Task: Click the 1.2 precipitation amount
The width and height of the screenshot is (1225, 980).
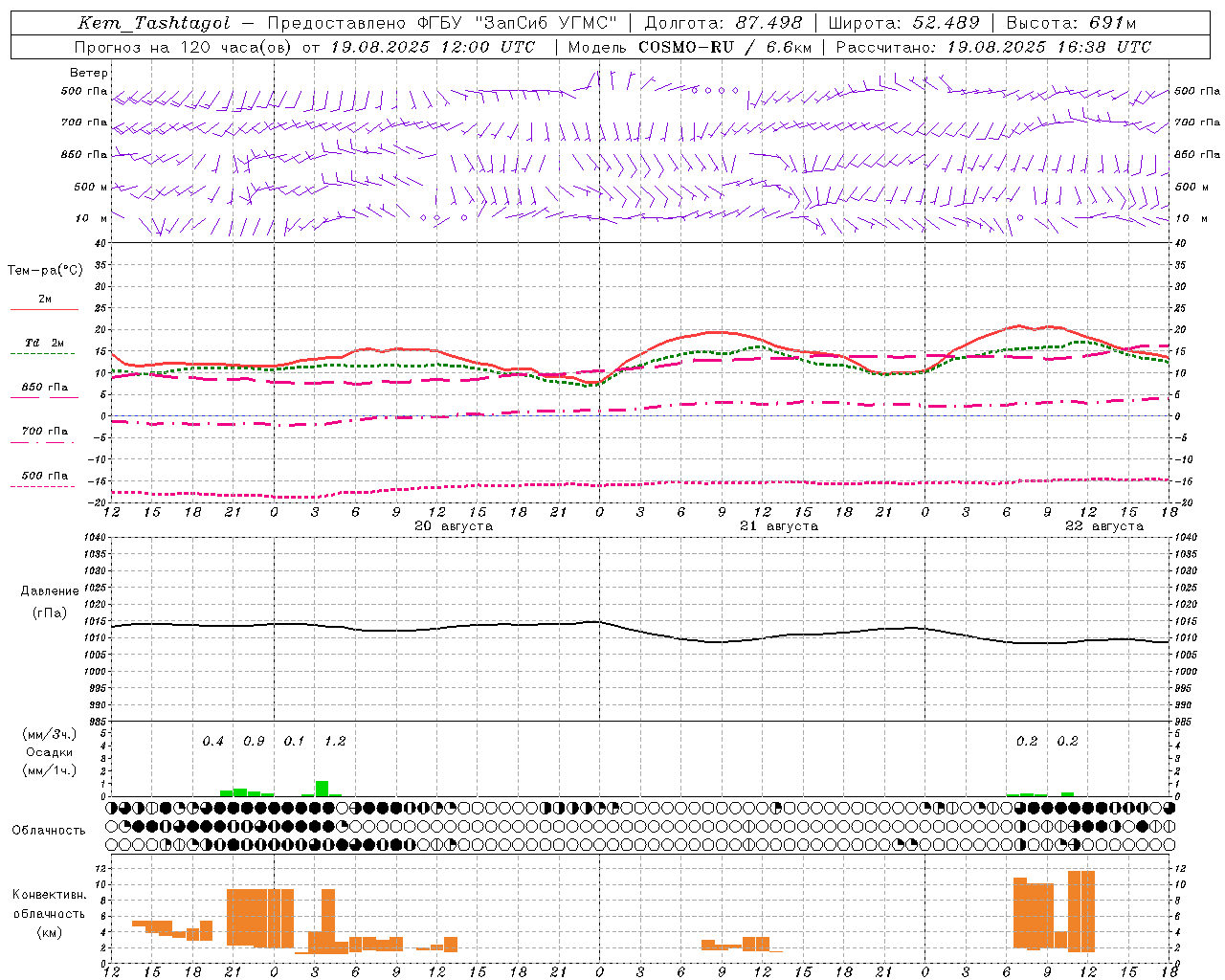Action: 335,742
